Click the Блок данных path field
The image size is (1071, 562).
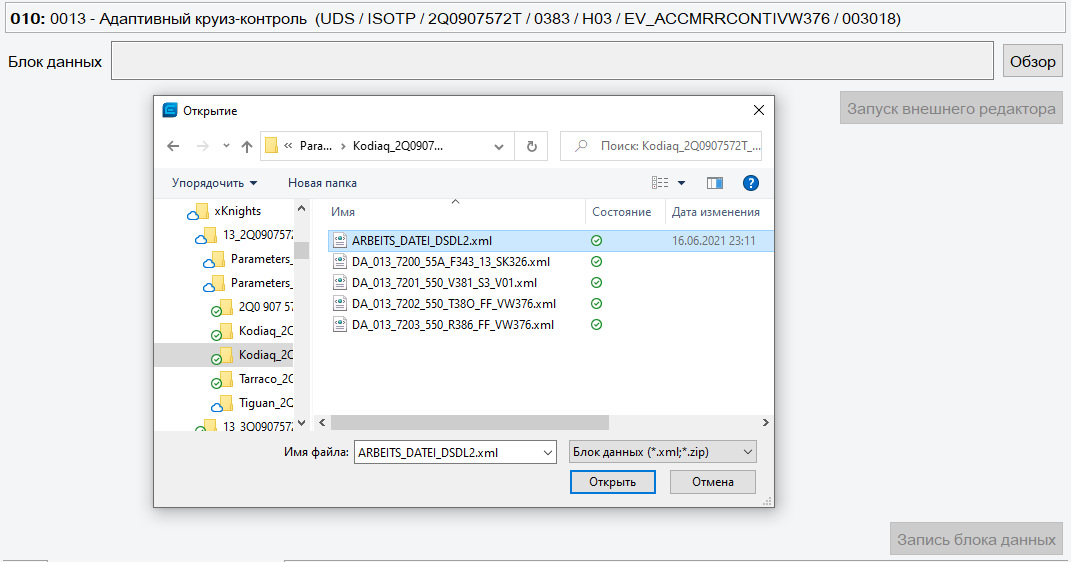click(552, 61)
